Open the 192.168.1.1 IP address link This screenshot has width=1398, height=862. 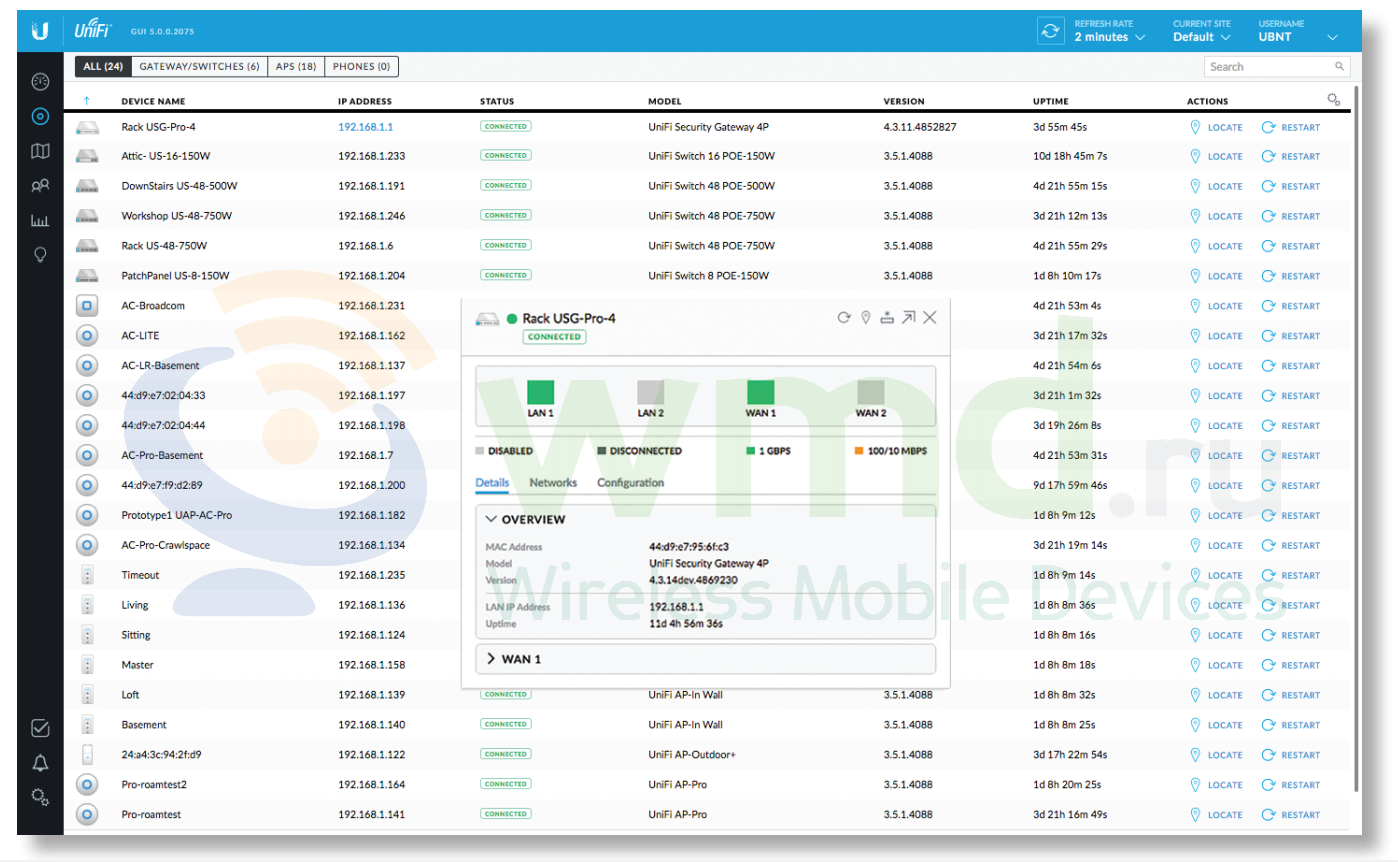pos(366,127)
